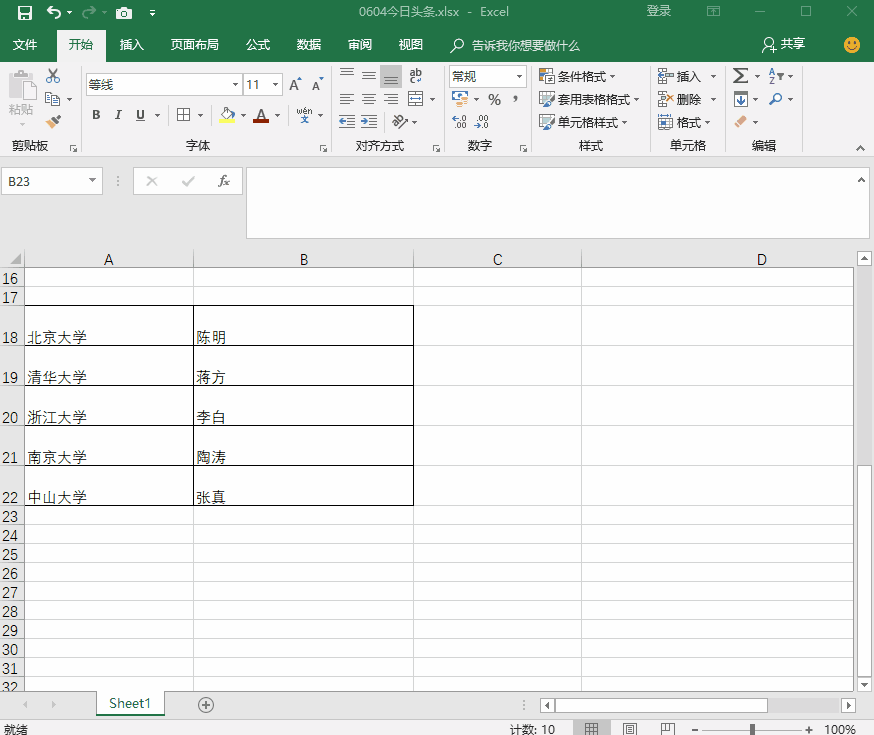
Task: Increase font size with the large A
Action: tap(295, 85)
